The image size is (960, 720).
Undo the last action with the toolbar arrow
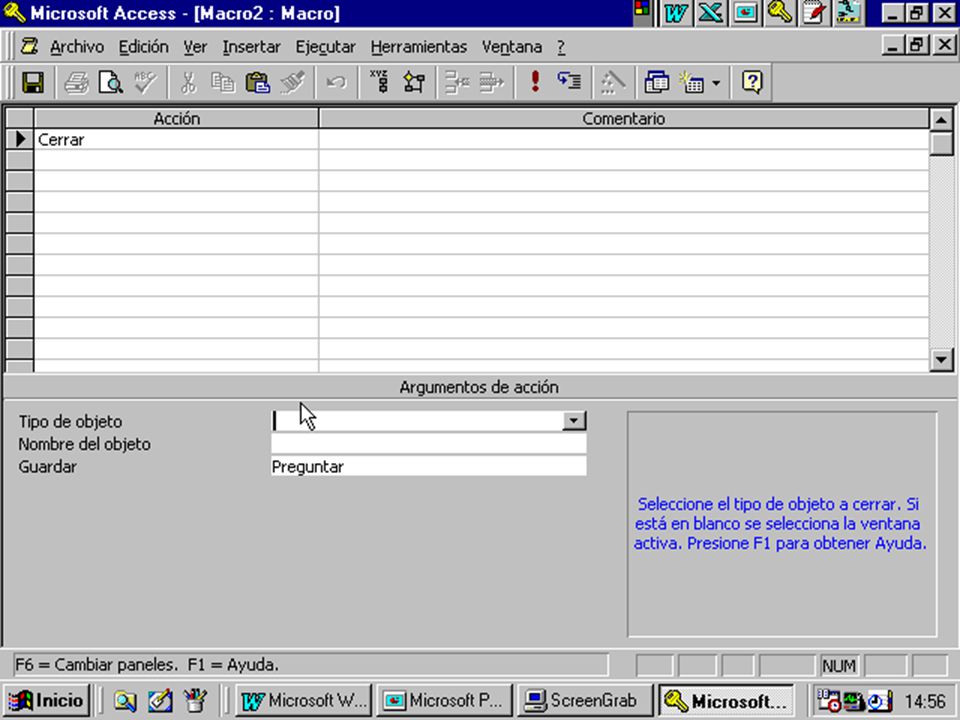click(x=336, y=82)
